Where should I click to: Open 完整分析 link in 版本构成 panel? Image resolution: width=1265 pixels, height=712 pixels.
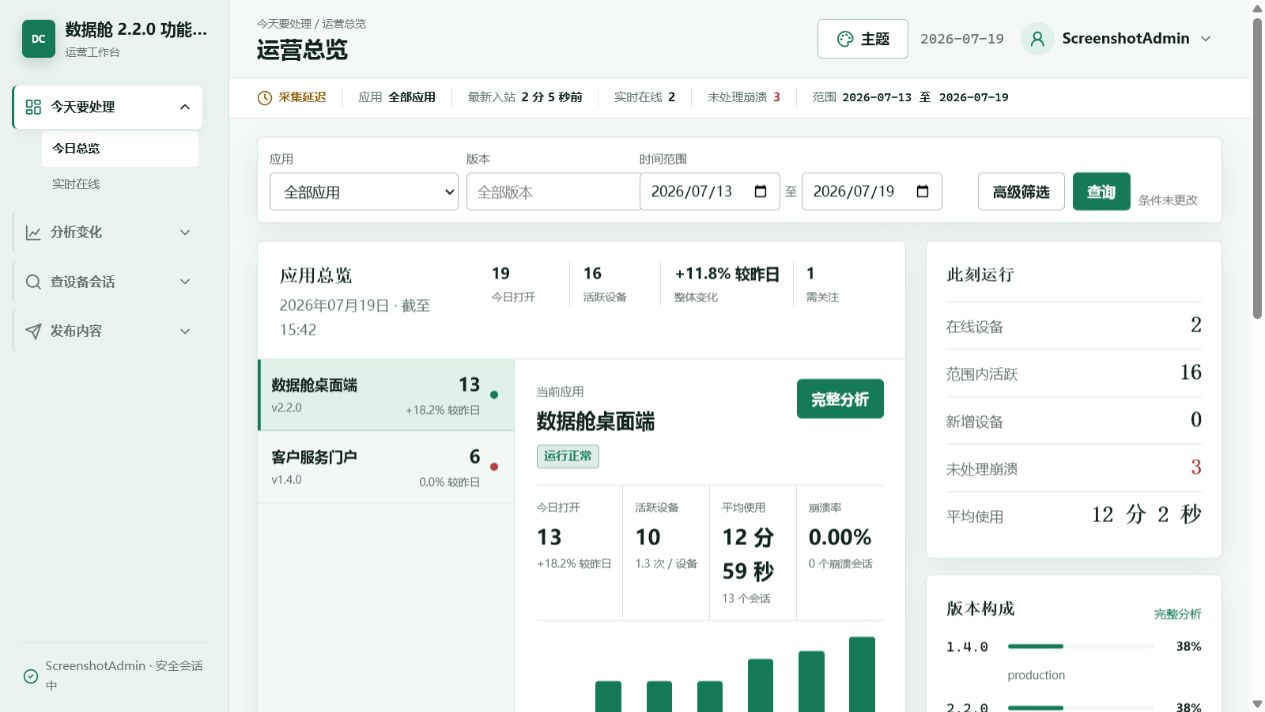tap(1178, 614)
